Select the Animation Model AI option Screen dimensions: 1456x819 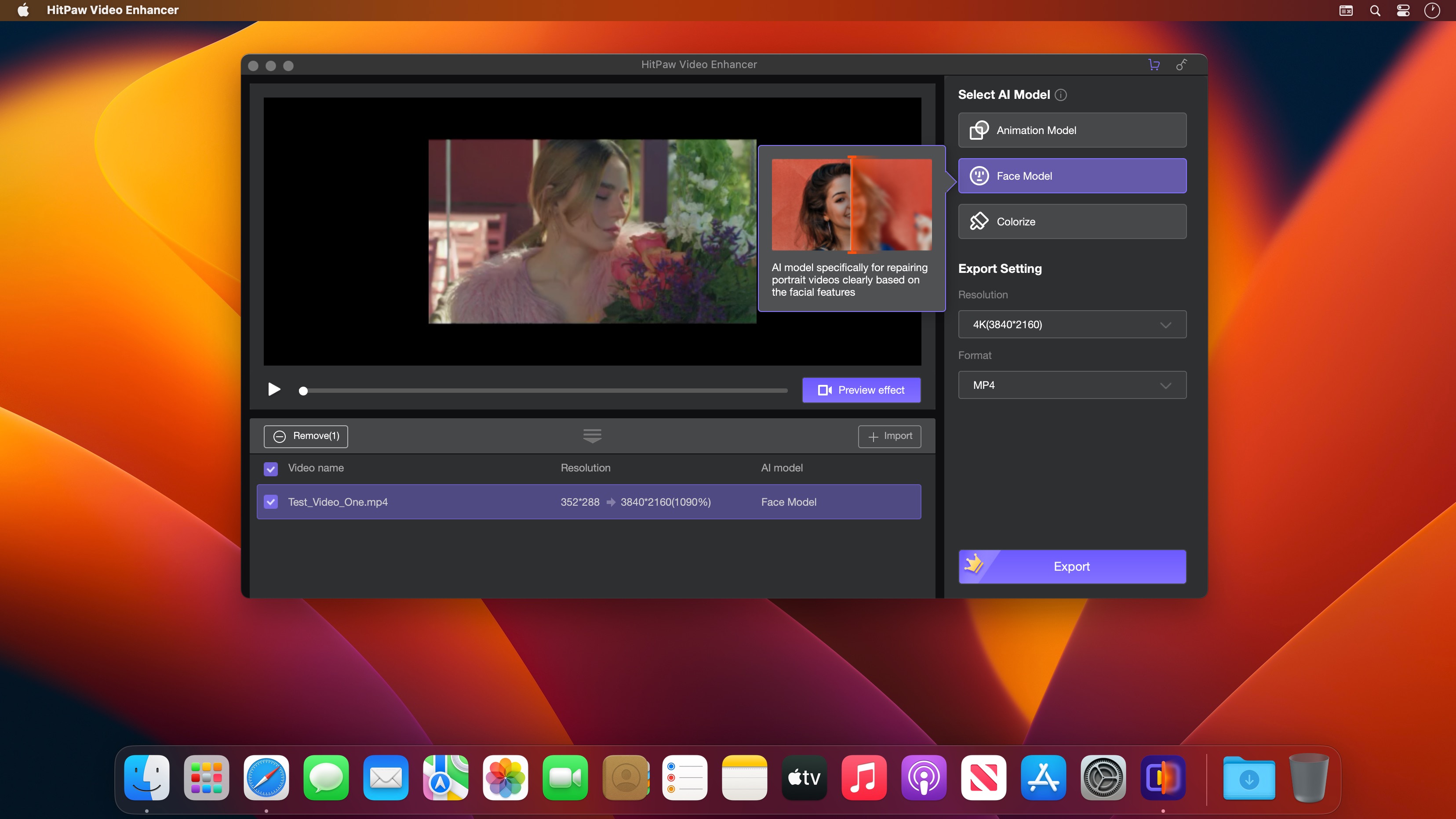click(x=1072, y=130)
